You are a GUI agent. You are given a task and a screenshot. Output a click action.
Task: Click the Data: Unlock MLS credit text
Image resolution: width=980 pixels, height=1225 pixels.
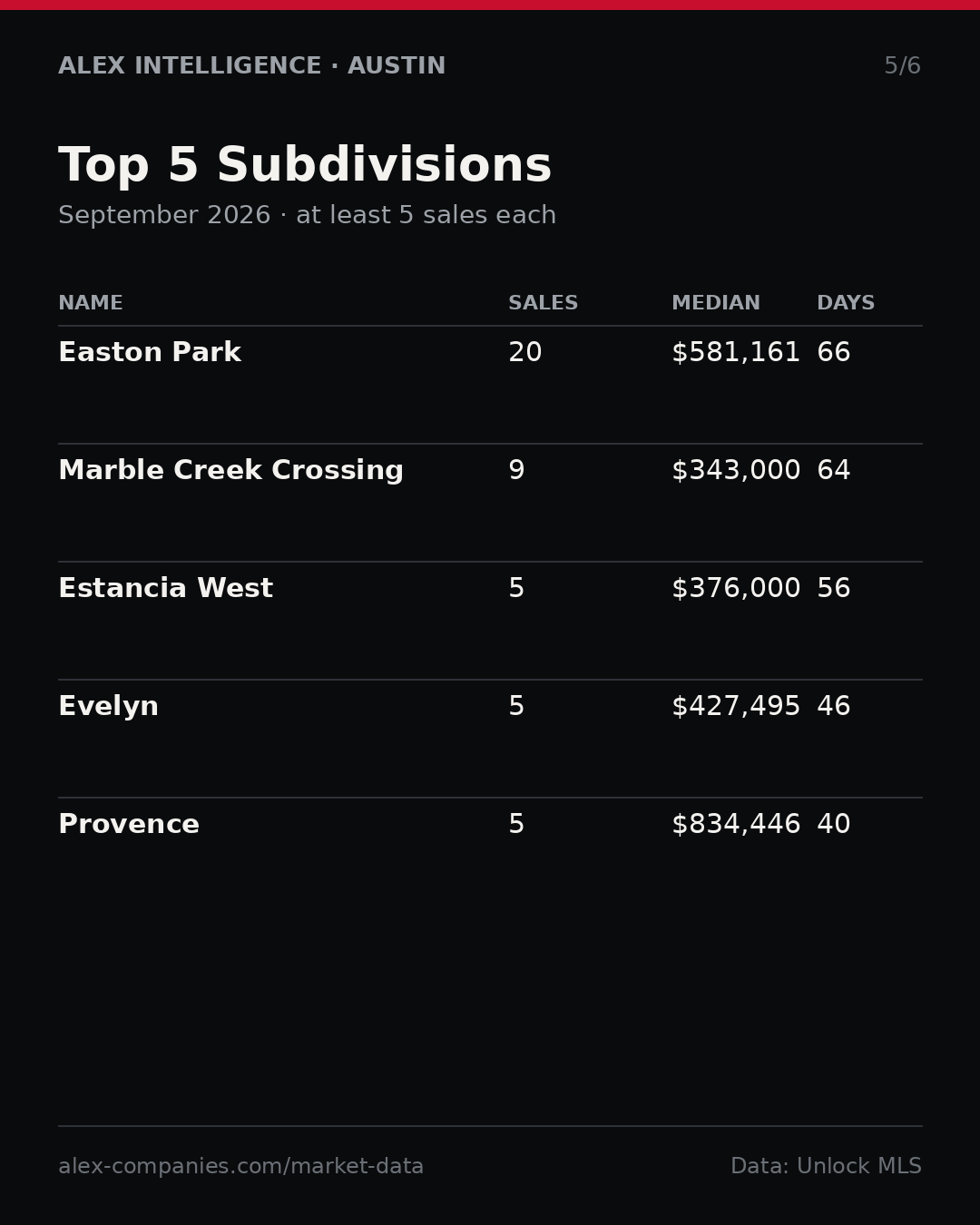click(826, 1167)
